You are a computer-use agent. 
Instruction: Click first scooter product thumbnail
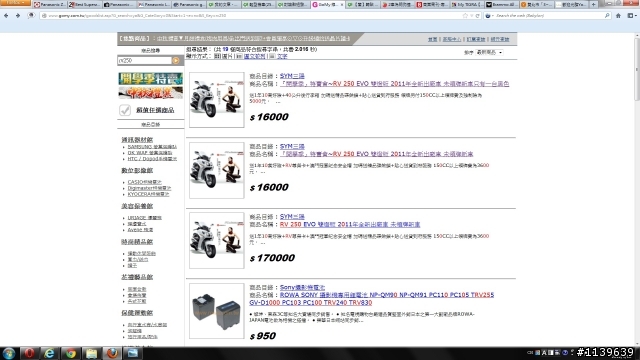coord(217,100)
